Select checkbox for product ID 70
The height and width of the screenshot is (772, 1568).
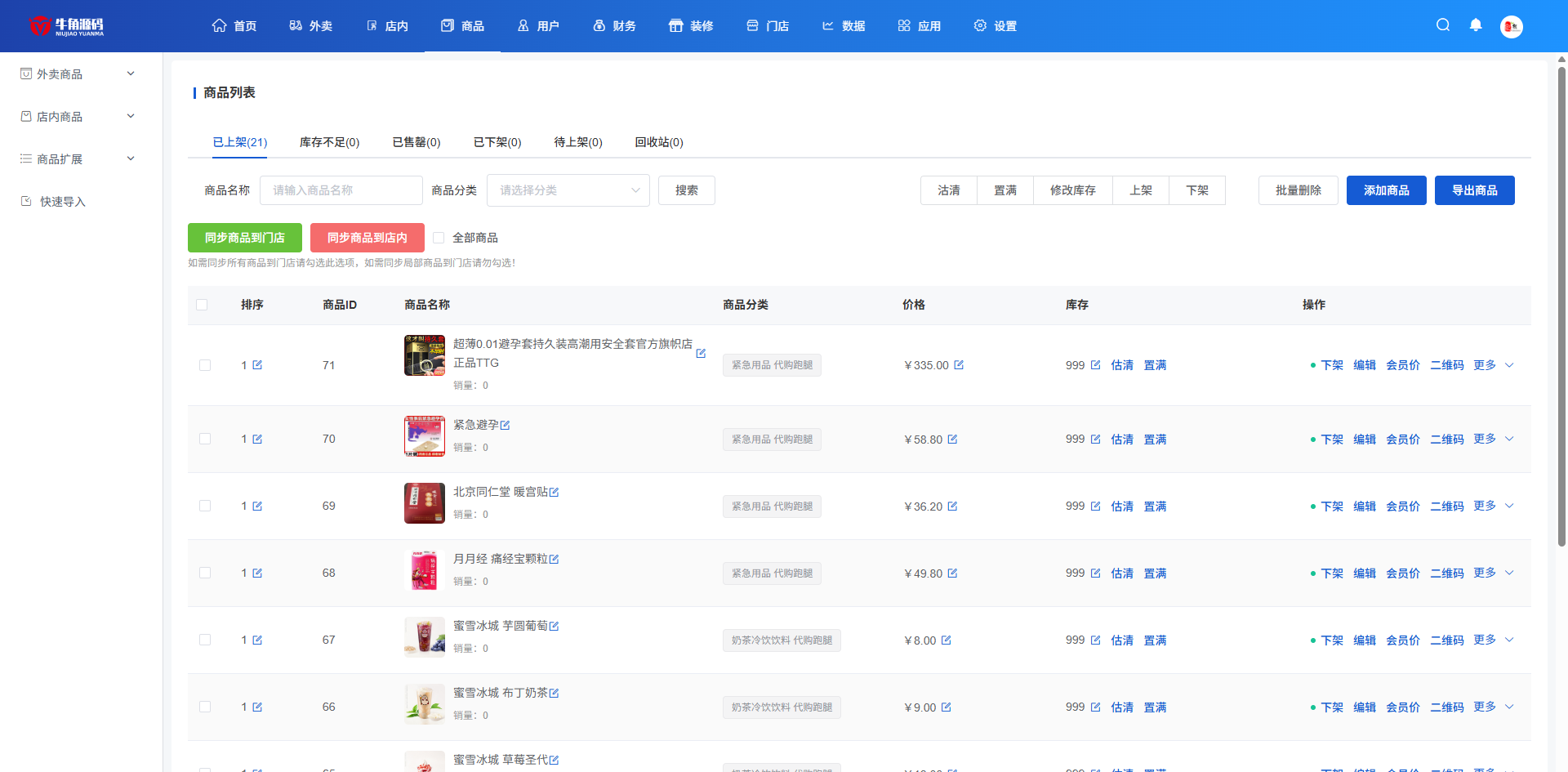click(x=205, y=440)
